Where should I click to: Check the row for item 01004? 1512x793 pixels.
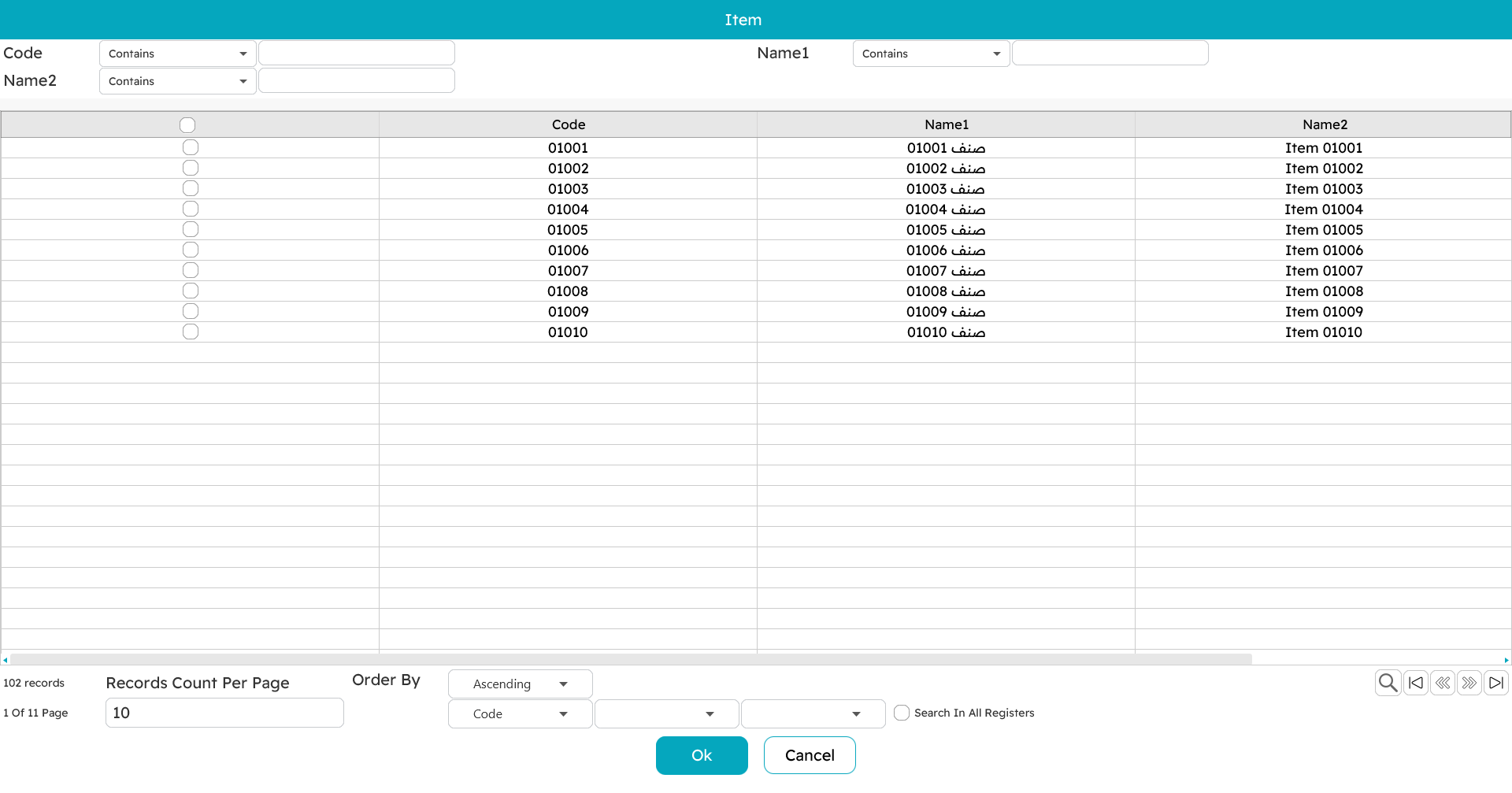[191, 209]
